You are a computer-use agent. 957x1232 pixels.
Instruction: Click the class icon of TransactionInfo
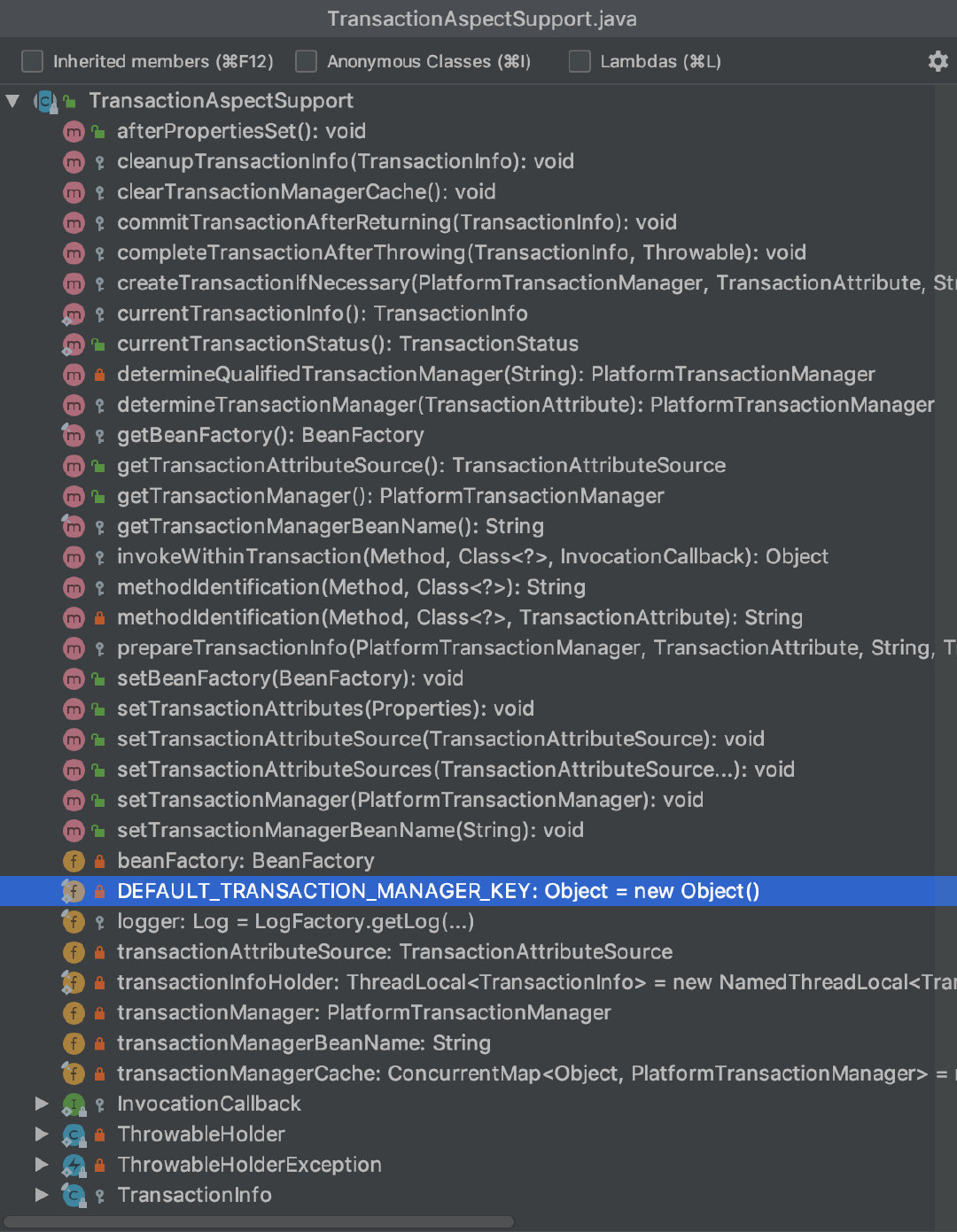point(74,1195)
